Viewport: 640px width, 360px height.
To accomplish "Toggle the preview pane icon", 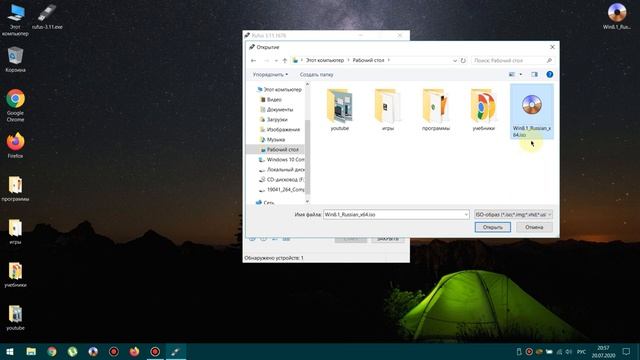I will (534, 74).
